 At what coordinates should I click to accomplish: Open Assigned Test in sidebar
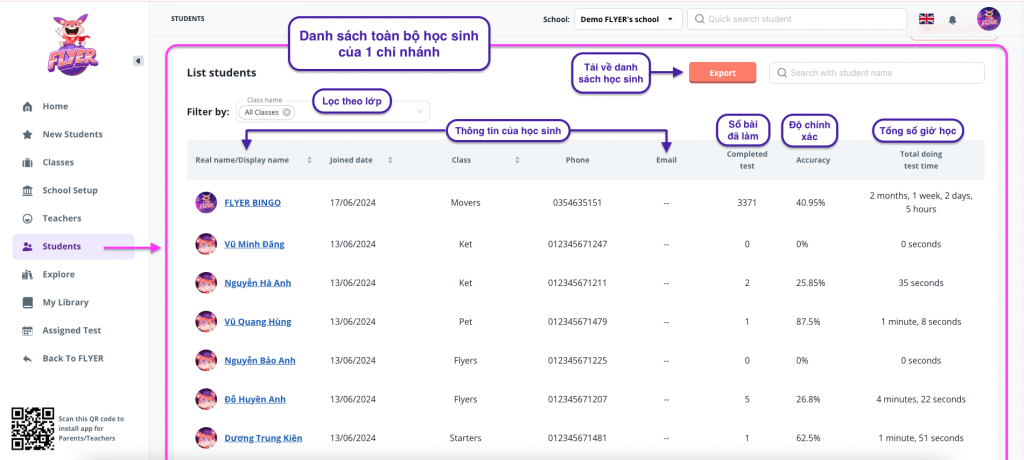tap(71, 330)
